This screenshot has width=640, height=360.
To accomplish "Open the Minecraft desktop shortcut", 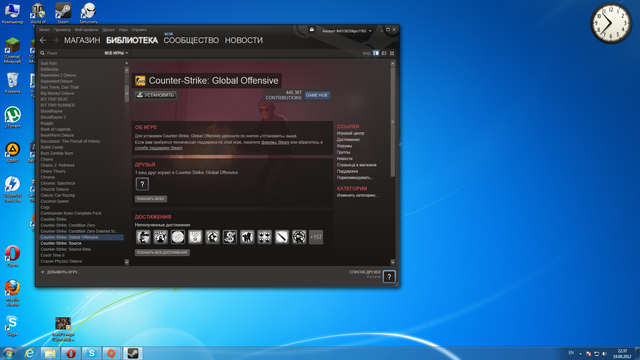I will click(12, 50).
